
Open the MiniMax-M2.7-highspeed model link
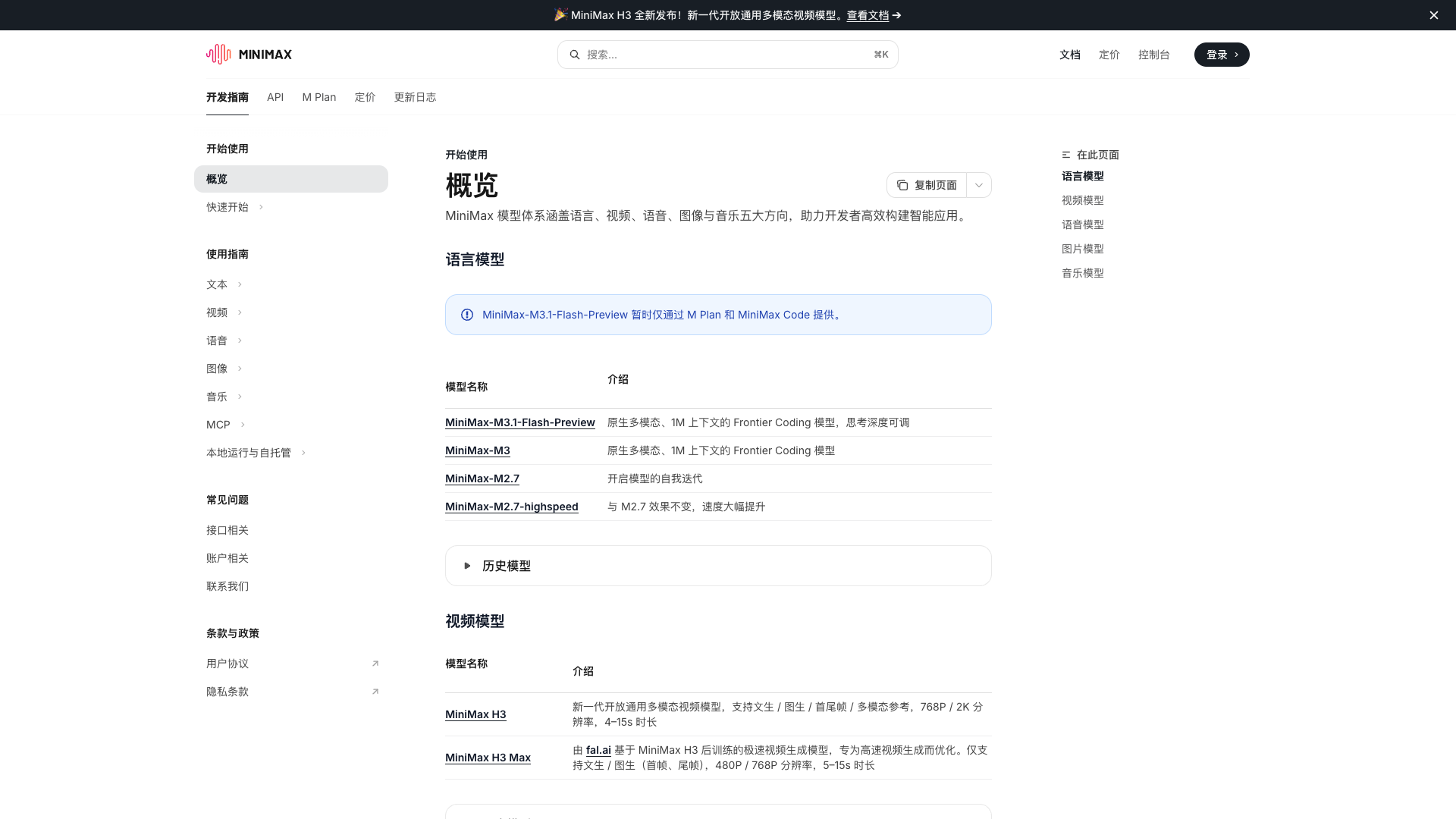pos(512,507)
